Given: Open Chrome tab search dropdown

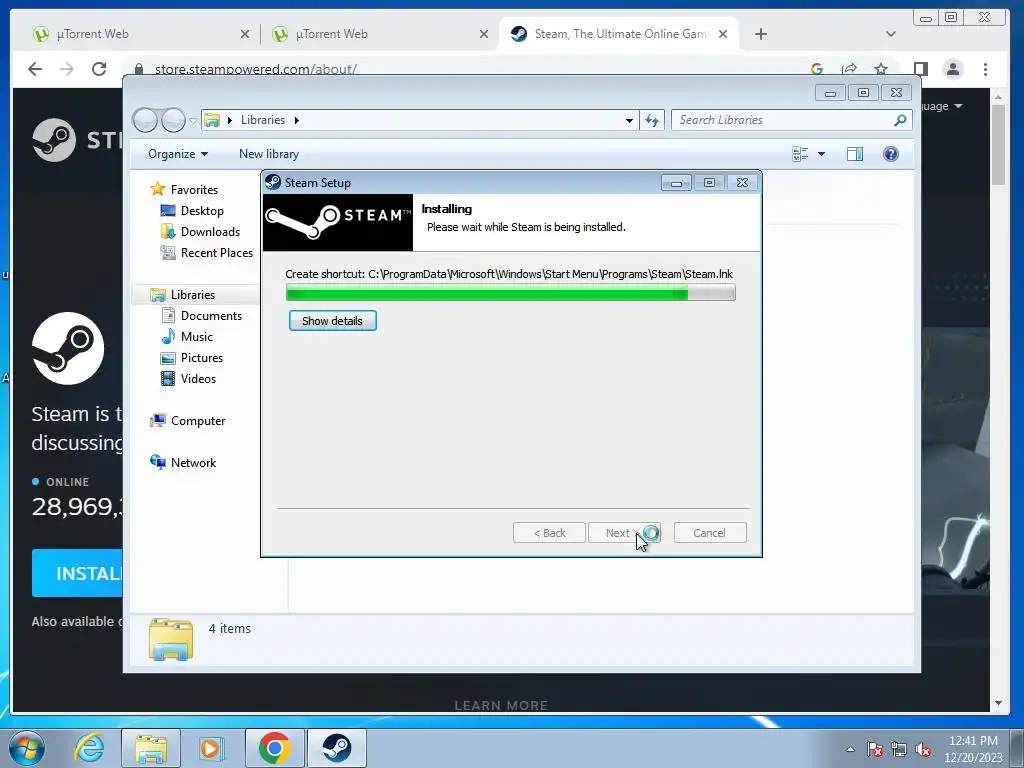Looking at the screenshot, I should point(891,34).
